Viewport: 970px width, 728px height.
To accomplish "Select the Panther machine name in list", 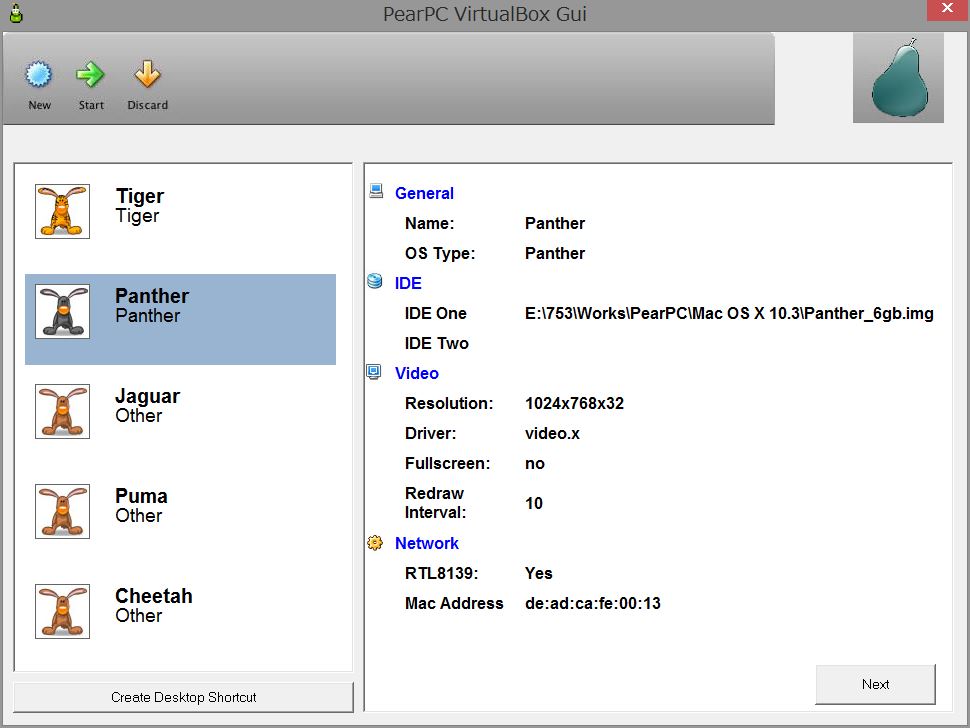I will click(x=152, y=296).
